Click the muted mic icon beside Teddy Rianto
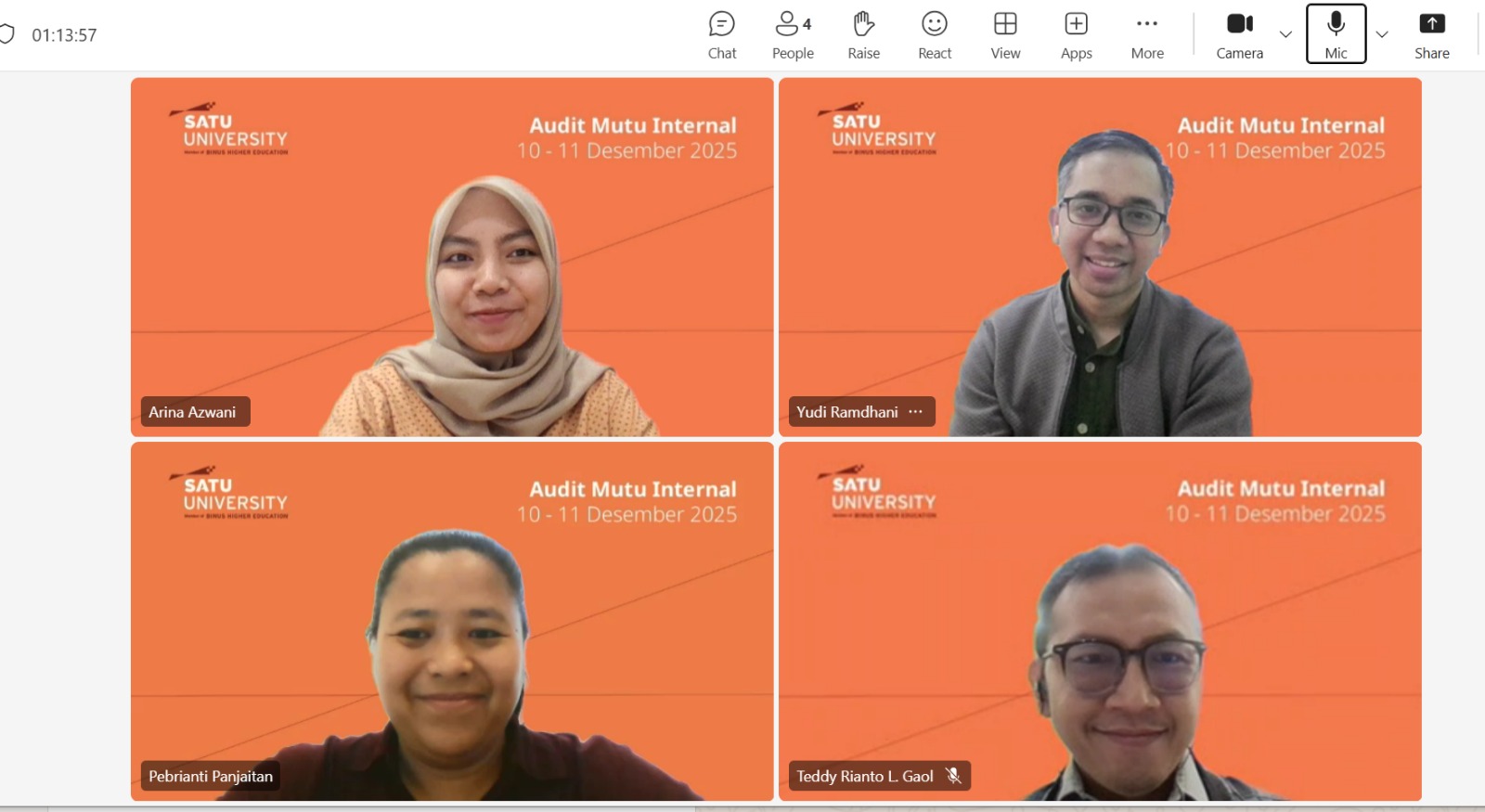The width and height of the screenshot is (1485, 812). (953, 776)
